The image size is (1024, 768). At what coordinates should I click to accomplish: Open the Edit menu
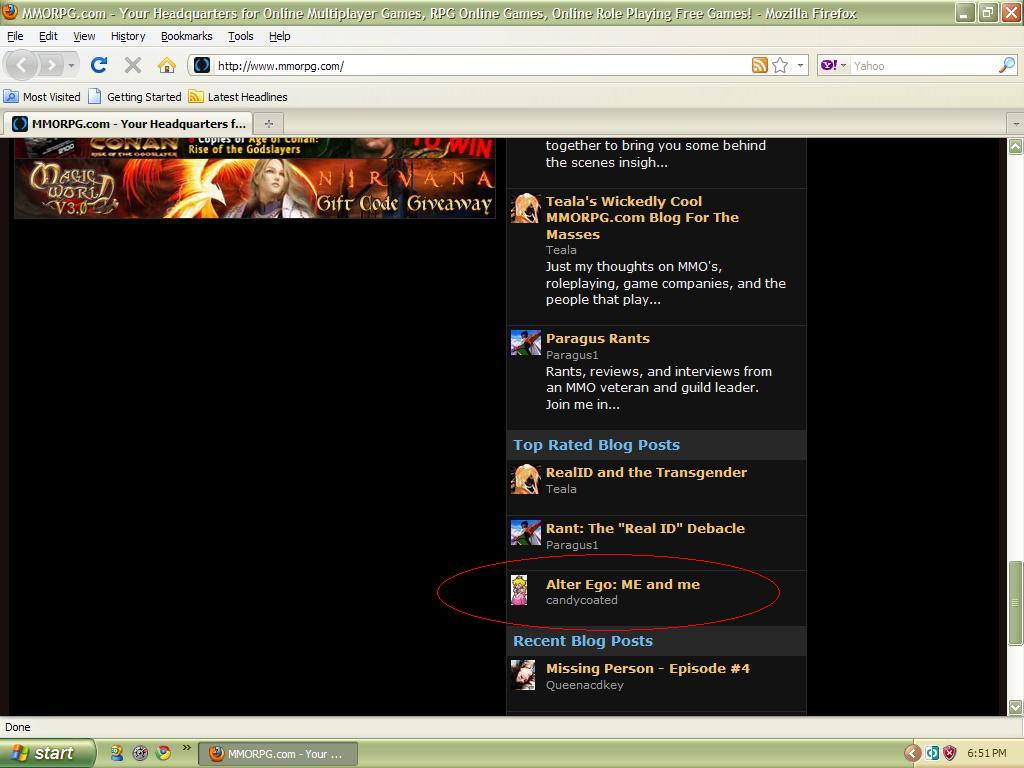point(48,36)
